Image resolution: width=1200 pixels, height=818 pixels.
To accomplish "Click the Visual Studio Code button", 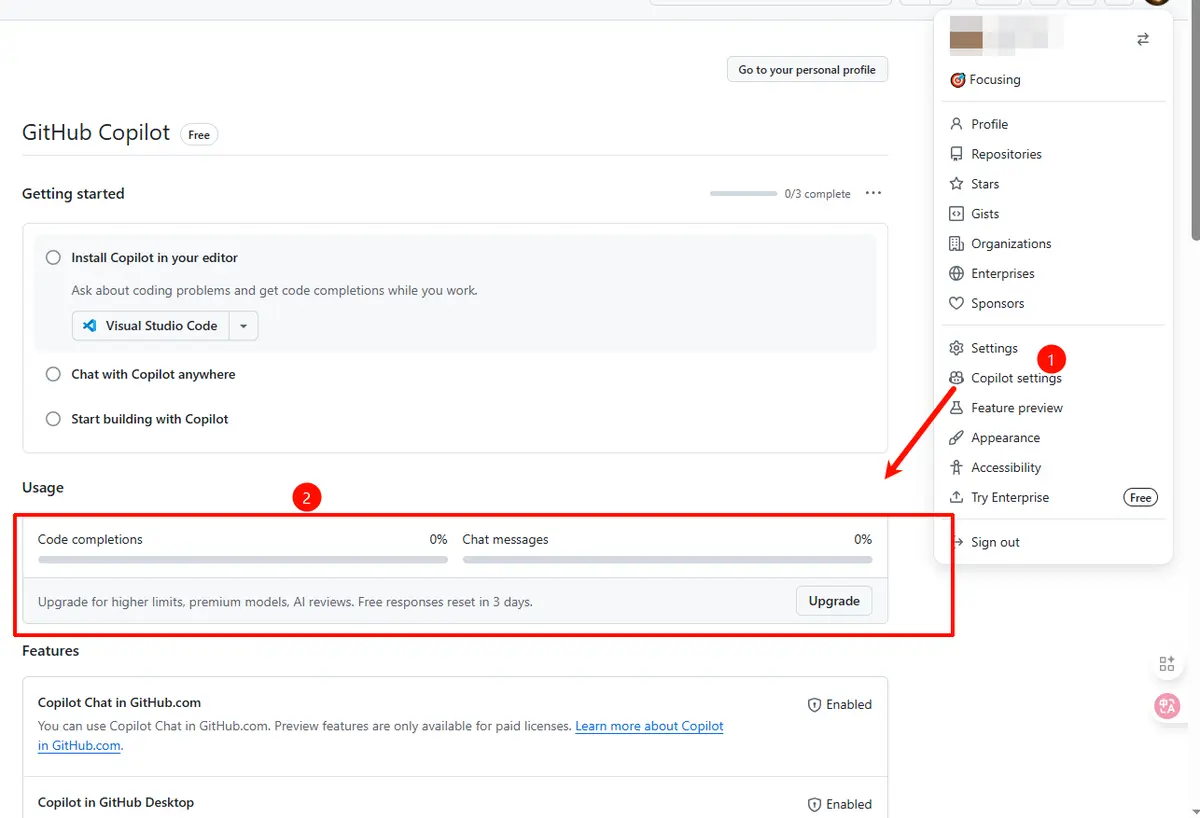I will coord(151,326).
